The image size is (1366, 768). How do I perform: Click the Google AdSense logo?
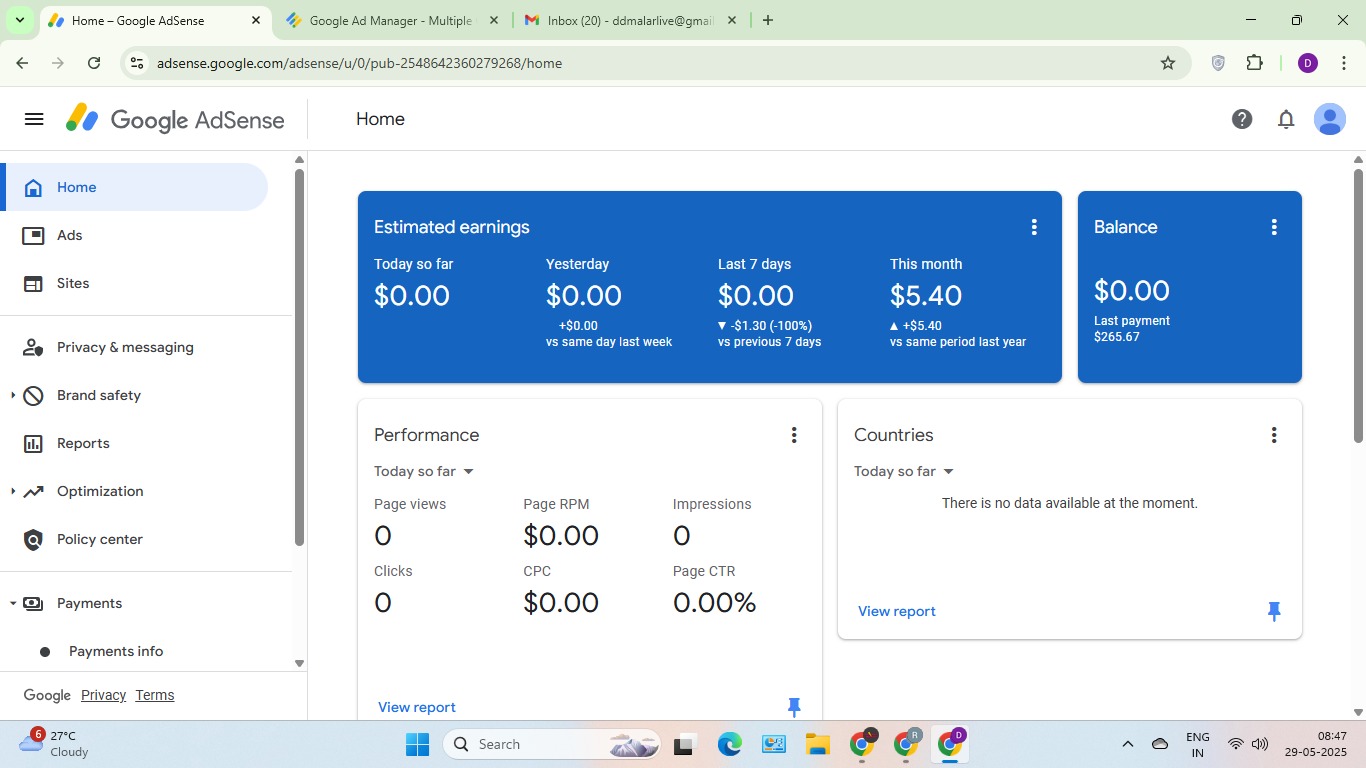click(x=175, y=120)
